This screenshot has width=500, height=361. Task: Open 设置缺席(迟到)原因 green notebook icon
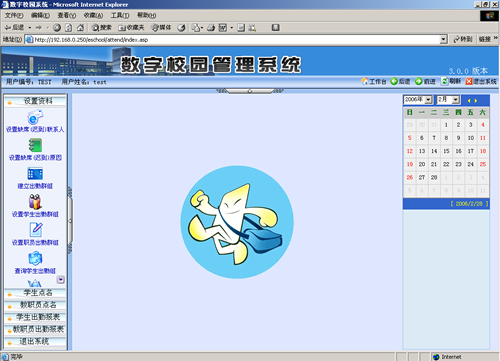tap(35, 145)
